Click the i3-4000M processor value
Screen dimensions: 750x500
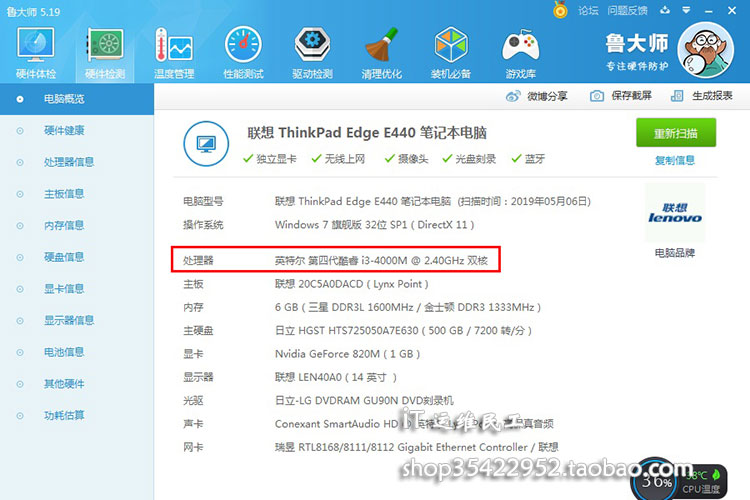381,260
